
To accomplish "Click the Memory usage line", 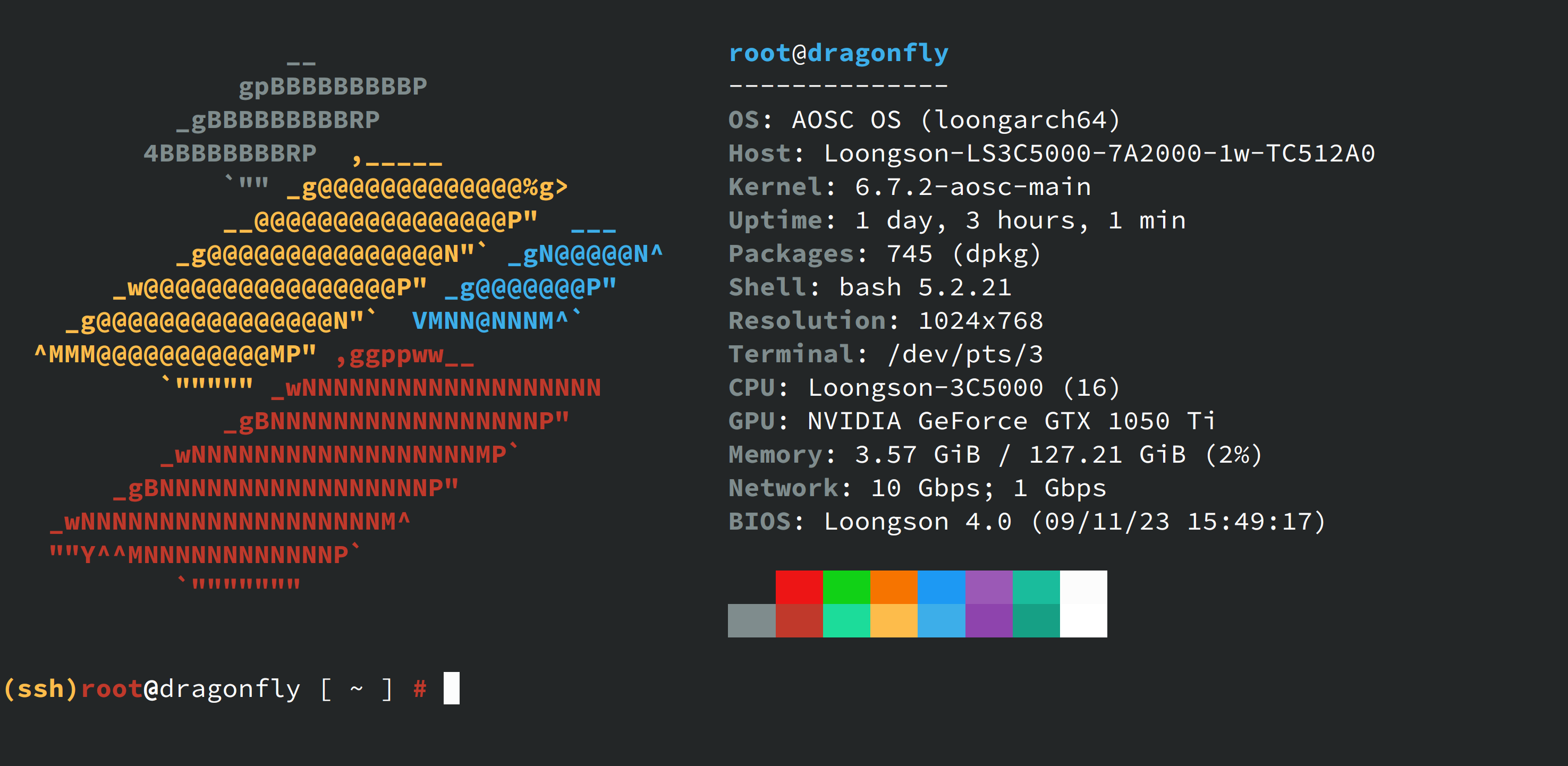I will [995, 455].
